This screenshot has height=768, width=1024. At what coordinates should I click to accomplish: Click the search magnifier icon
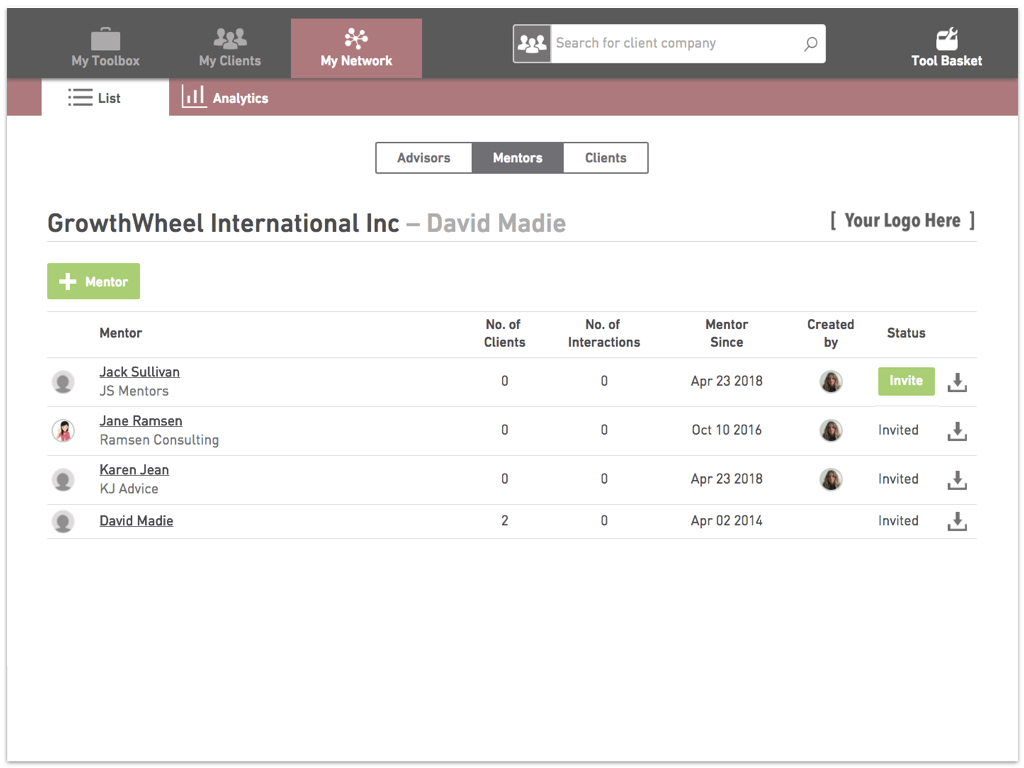810,44
